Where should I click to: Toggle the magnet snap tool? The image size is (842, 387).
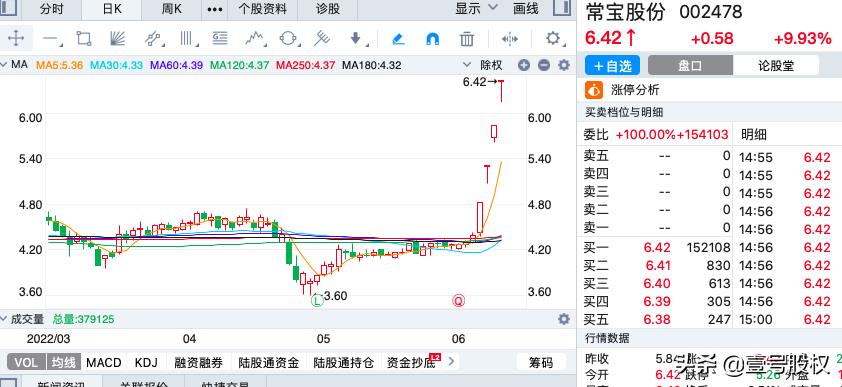pos(432,39)
